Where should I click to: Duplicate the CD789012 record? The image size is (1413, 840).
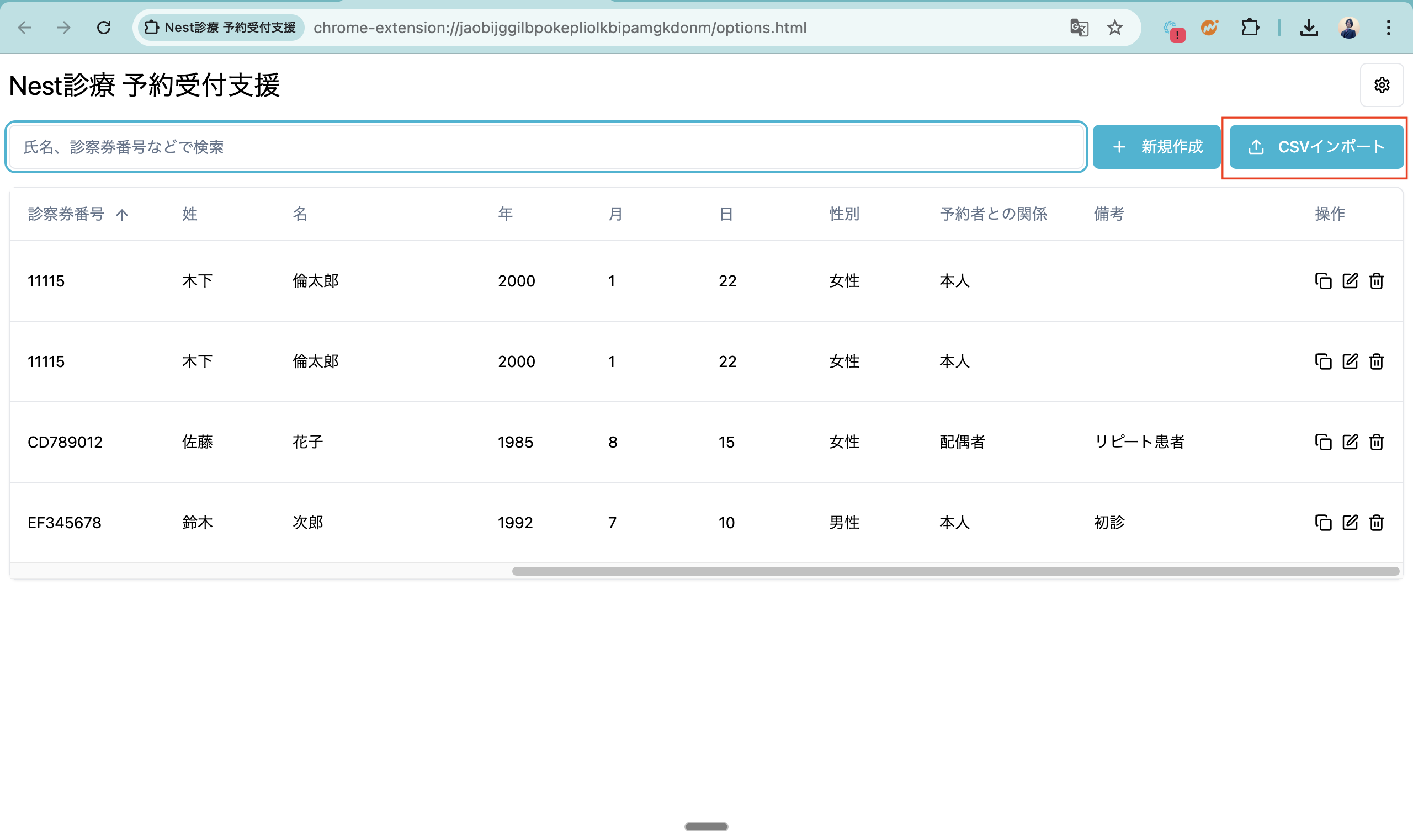coord(1323,442)
